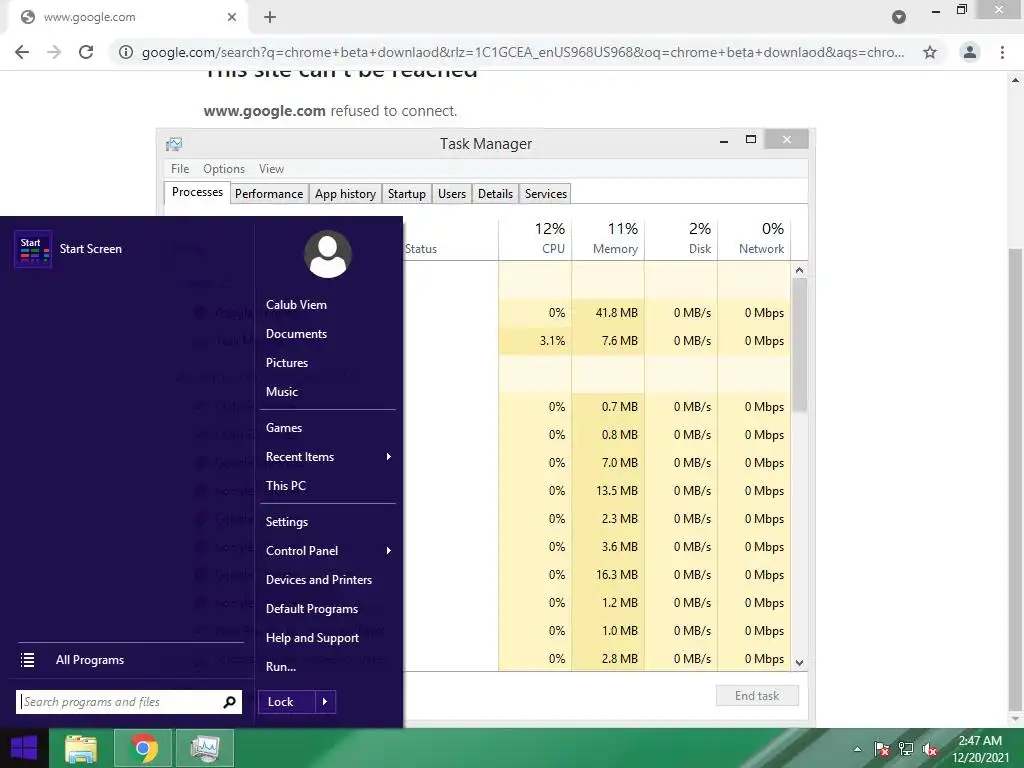
Task: Switch to Services tab
Action: click(545, 194)
